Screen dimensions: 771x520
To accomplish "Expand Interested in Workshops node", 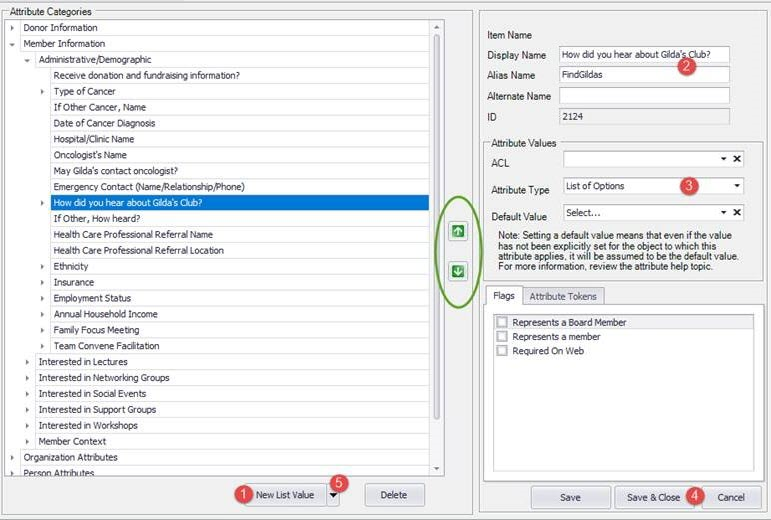I will [28, 426].
